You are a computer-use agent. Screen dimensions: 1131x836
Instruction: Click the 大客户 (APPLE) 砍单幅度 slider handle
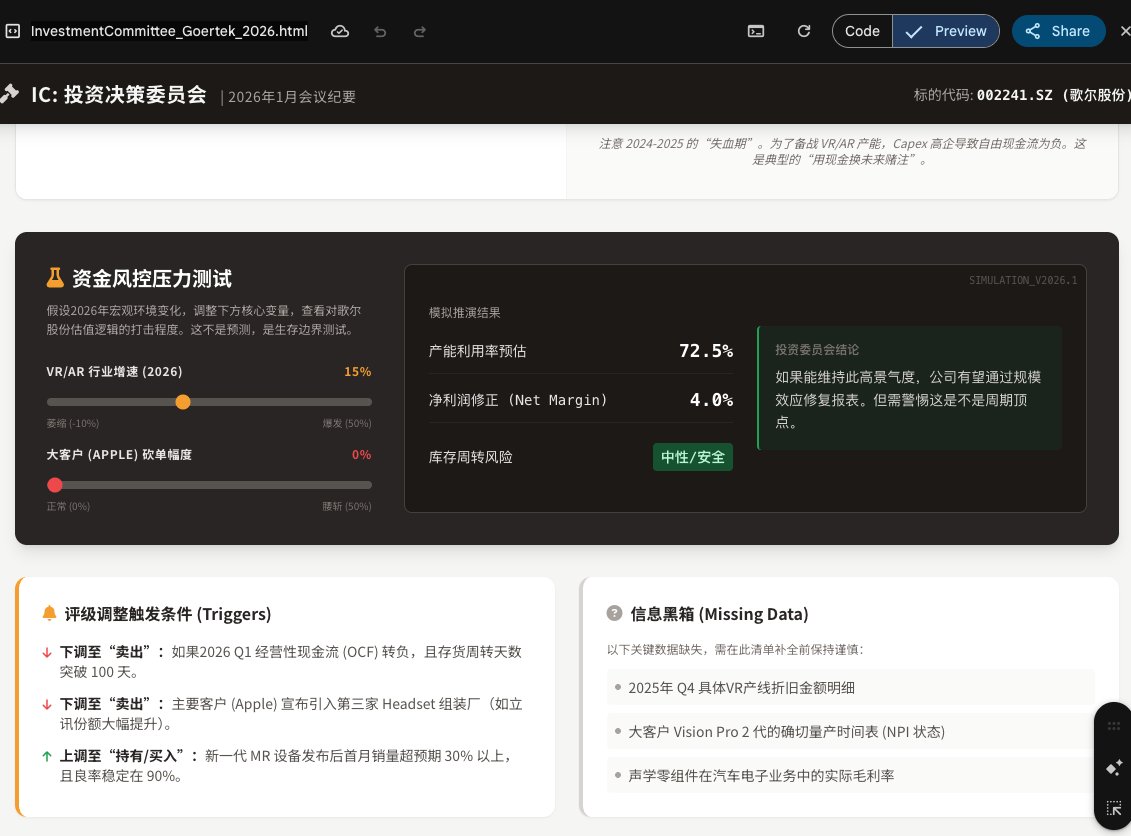pyautogui.click(x=55, y=485)
